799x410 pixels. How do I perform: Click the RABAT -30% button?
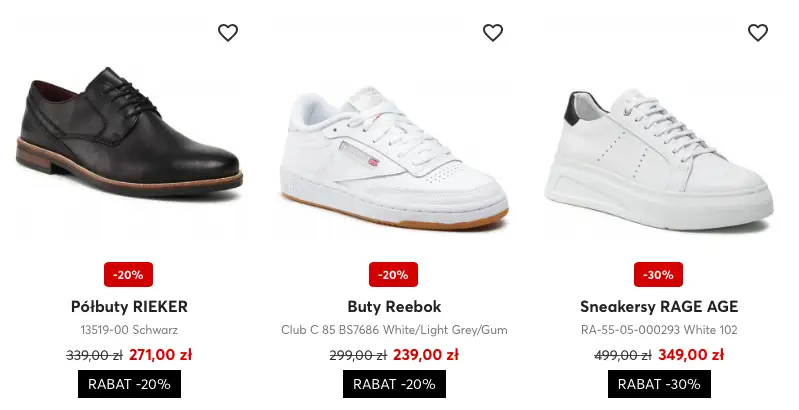click(x=659, y=384)
